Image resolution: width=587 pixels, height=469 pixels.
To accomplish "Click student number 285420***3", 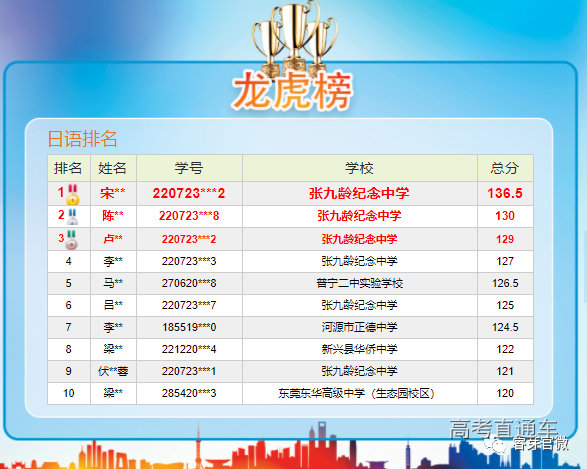I will coord(189,393).
